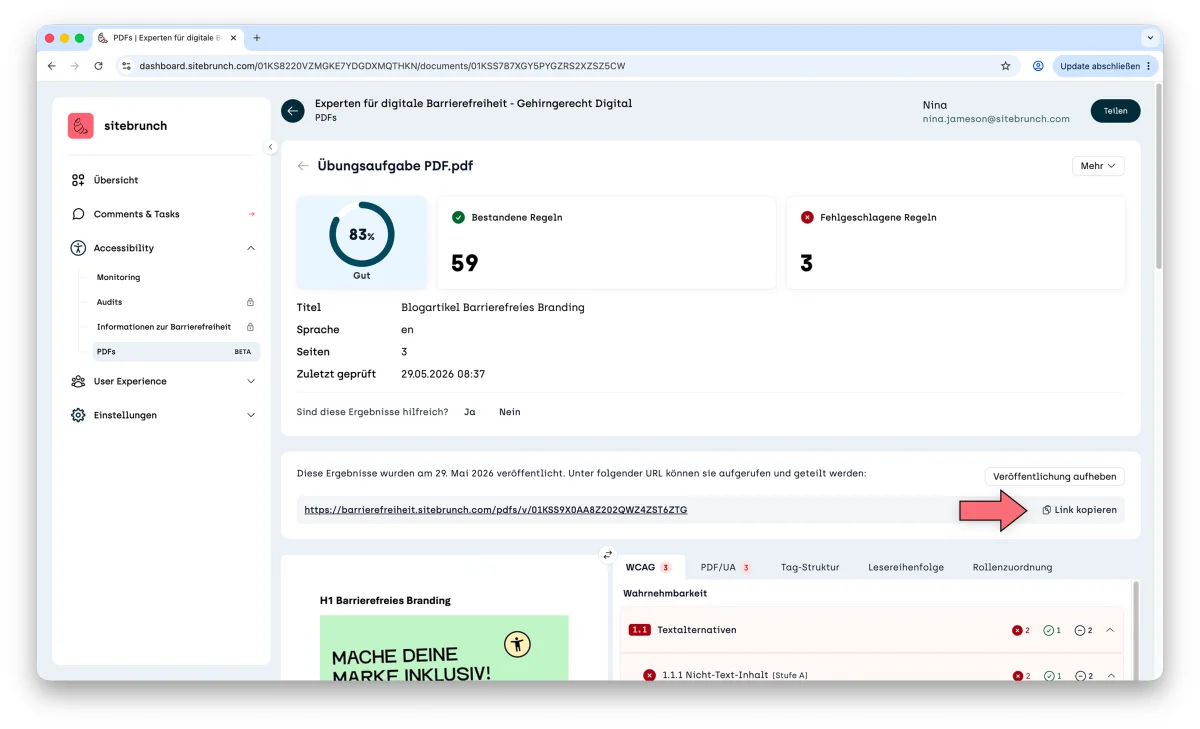Open a new browser tab
The width and height of the screenshot is (1200, 729).
click(x=257, y=38)
